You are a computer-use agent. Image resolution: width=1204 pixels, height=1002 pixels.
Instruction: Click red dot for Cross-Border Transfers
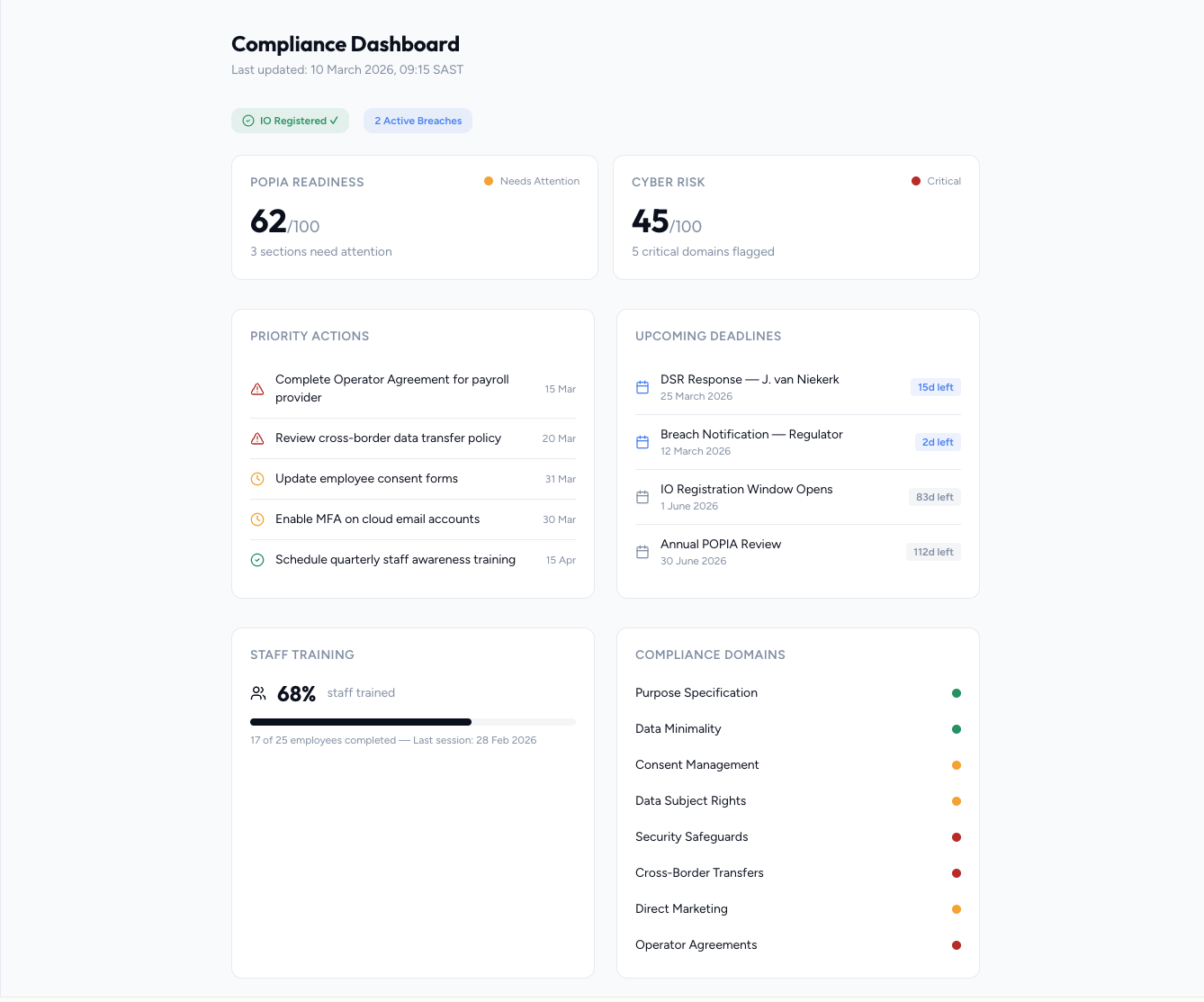957,873
